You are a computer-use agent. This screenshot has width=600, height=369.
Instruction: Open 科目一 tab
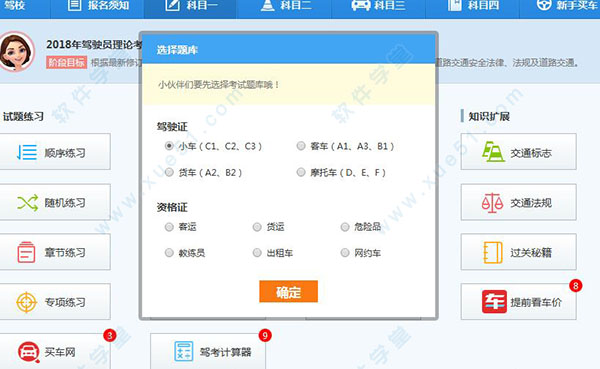(x=190, y=8)
